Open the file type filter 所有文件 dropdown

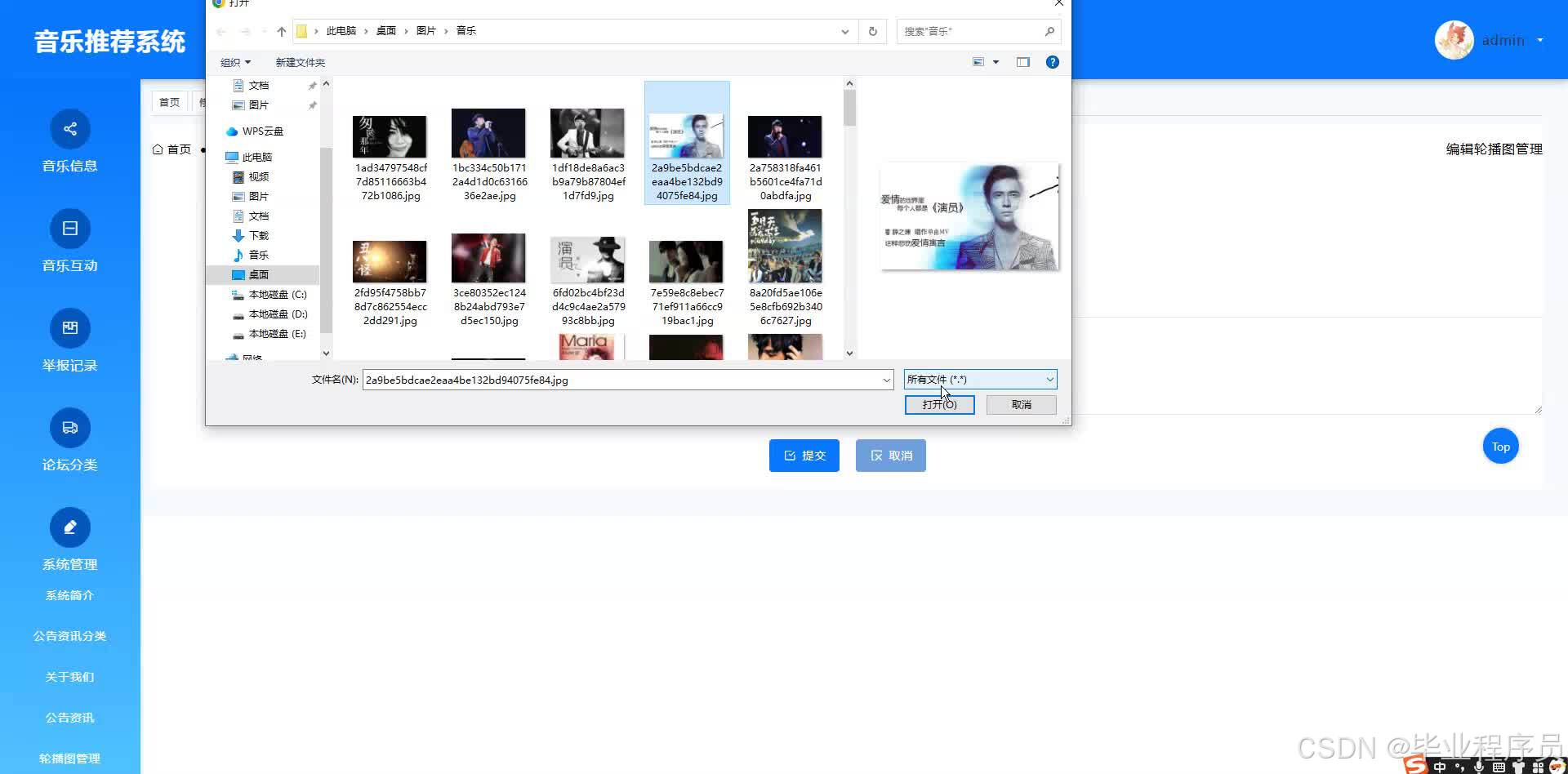coord(980,380)
